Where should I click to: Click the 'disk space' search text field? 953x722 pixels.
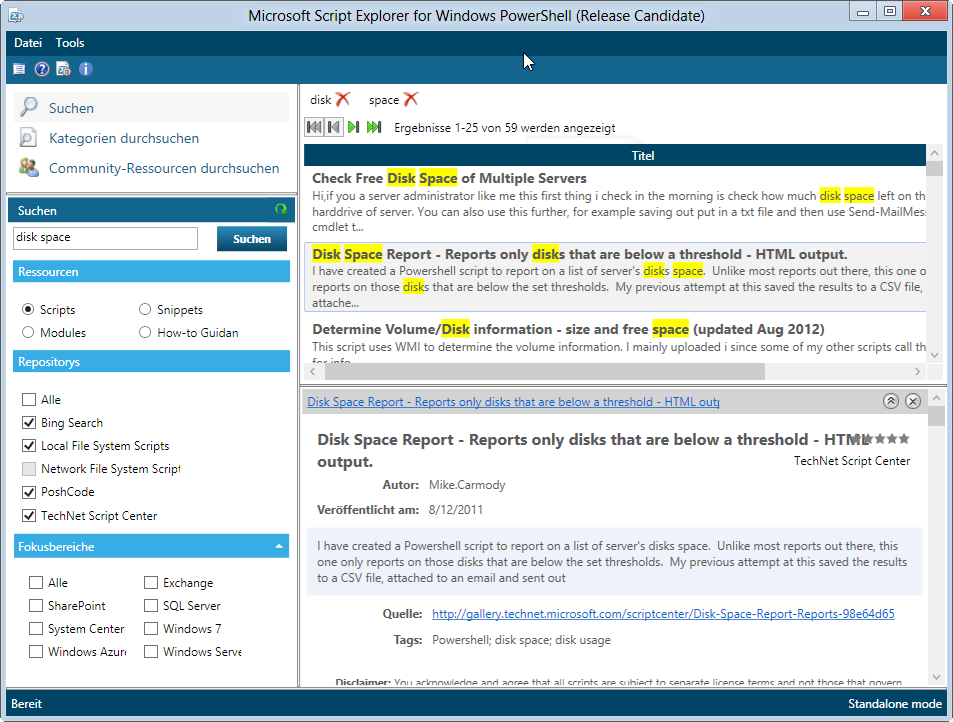coord(105,238)
